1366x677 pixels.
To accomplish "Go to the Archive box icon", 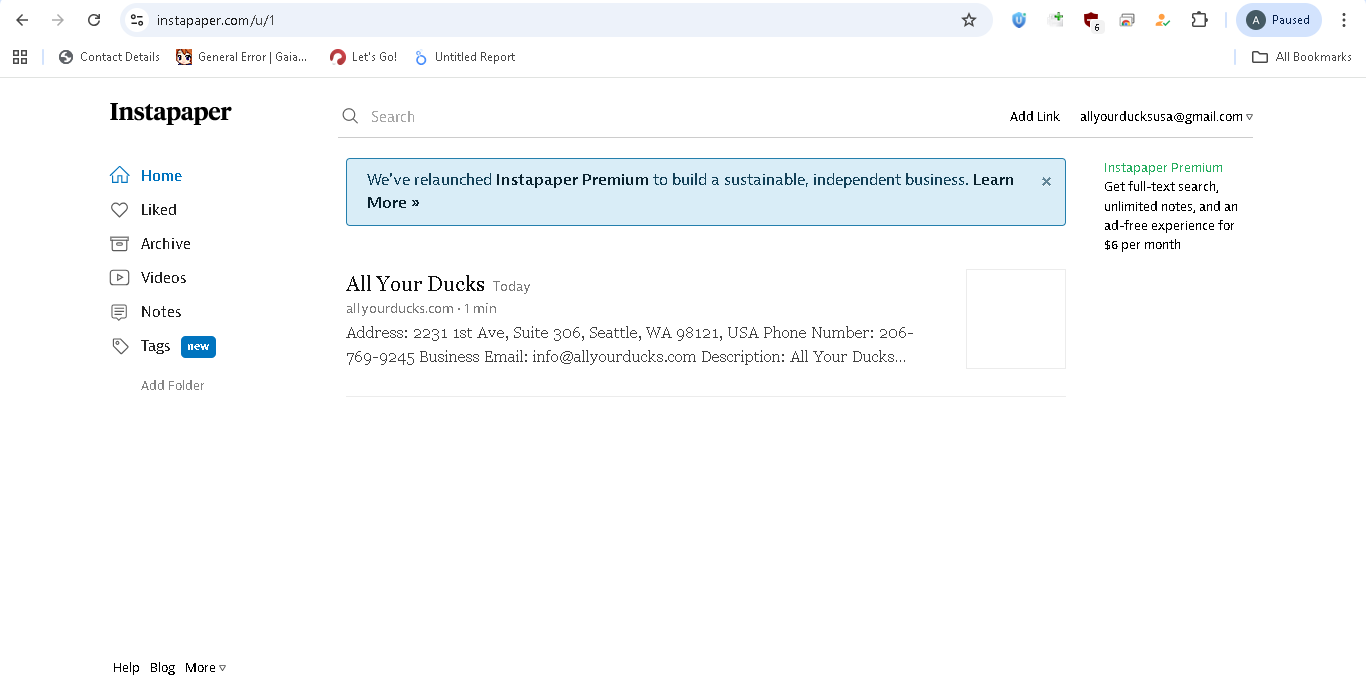I will click(119, 244).
